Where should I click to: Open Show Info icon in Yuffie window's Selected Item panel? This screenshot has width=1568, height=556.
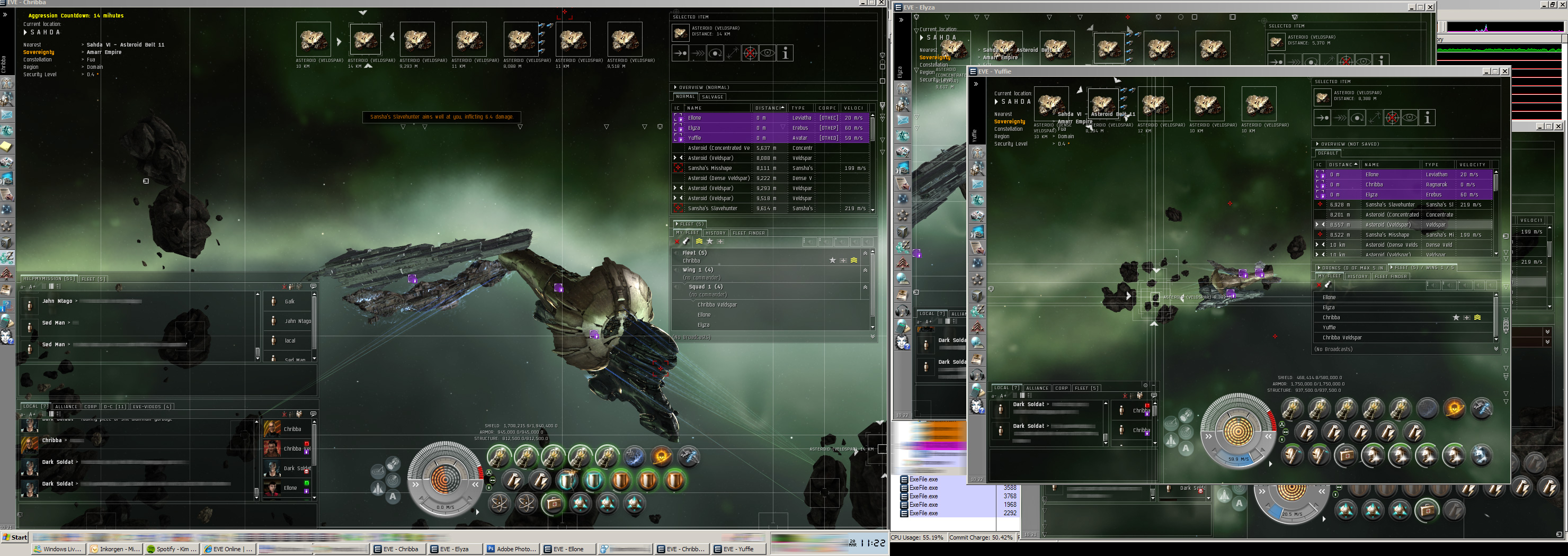click(1428, 118)
